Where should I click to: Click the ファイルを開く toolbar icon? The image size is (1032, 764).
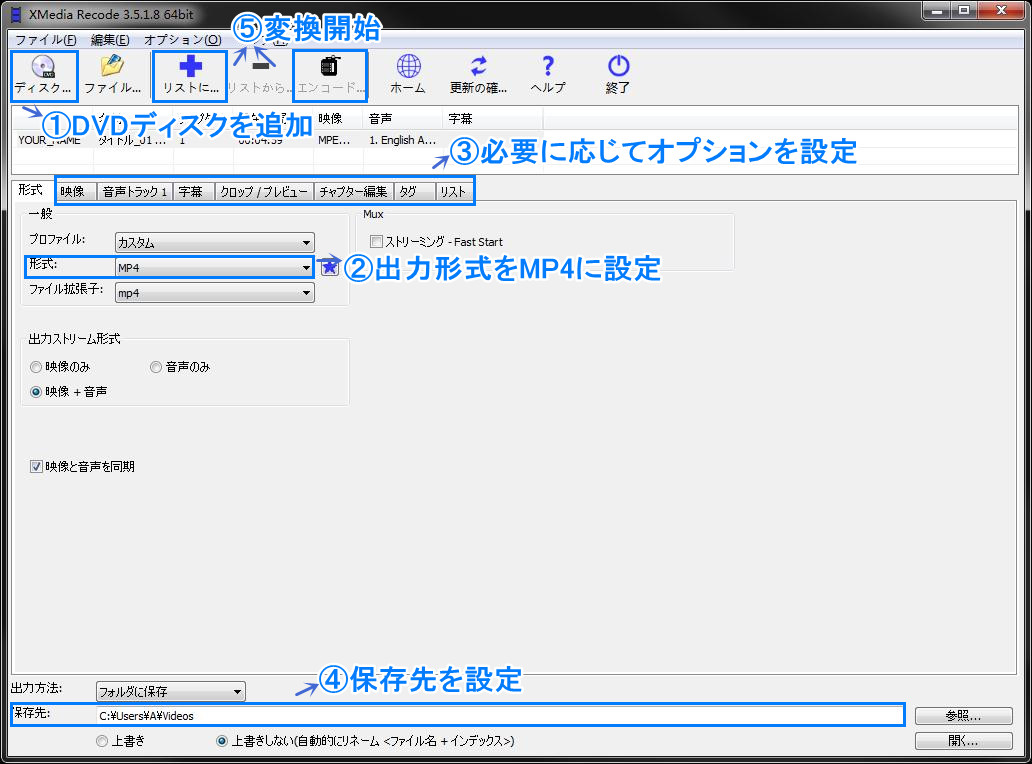tap(112, 75)
